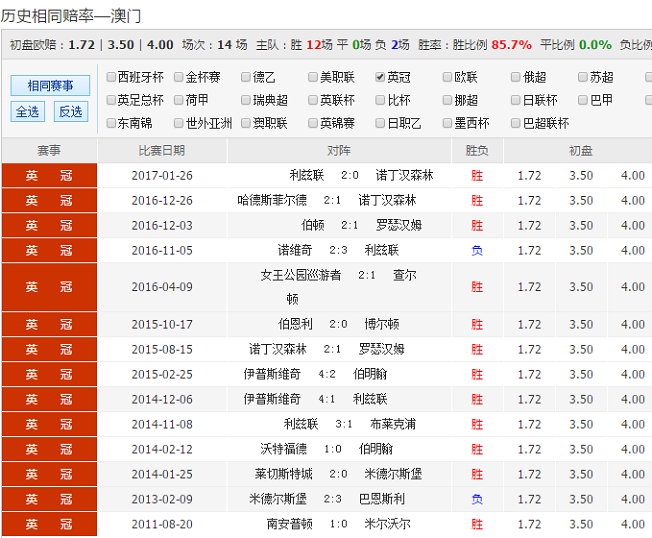Enable the 日联杯 checkbox
The width and height of the screenshot is (652, 538).
point(516,100)
